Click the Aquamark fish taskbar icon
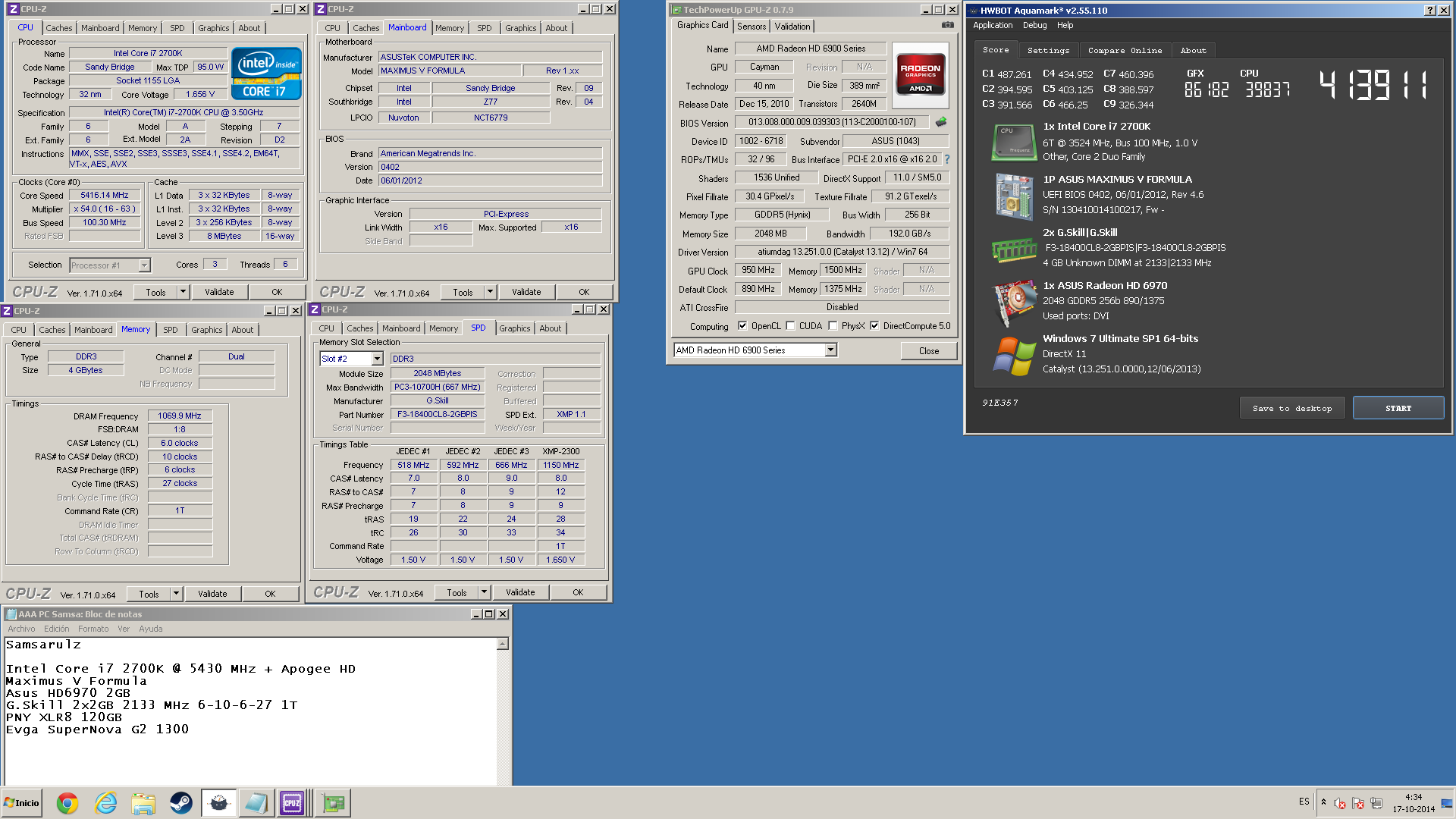This screenshot has width=1456, height=819. (x=218, y=803)
